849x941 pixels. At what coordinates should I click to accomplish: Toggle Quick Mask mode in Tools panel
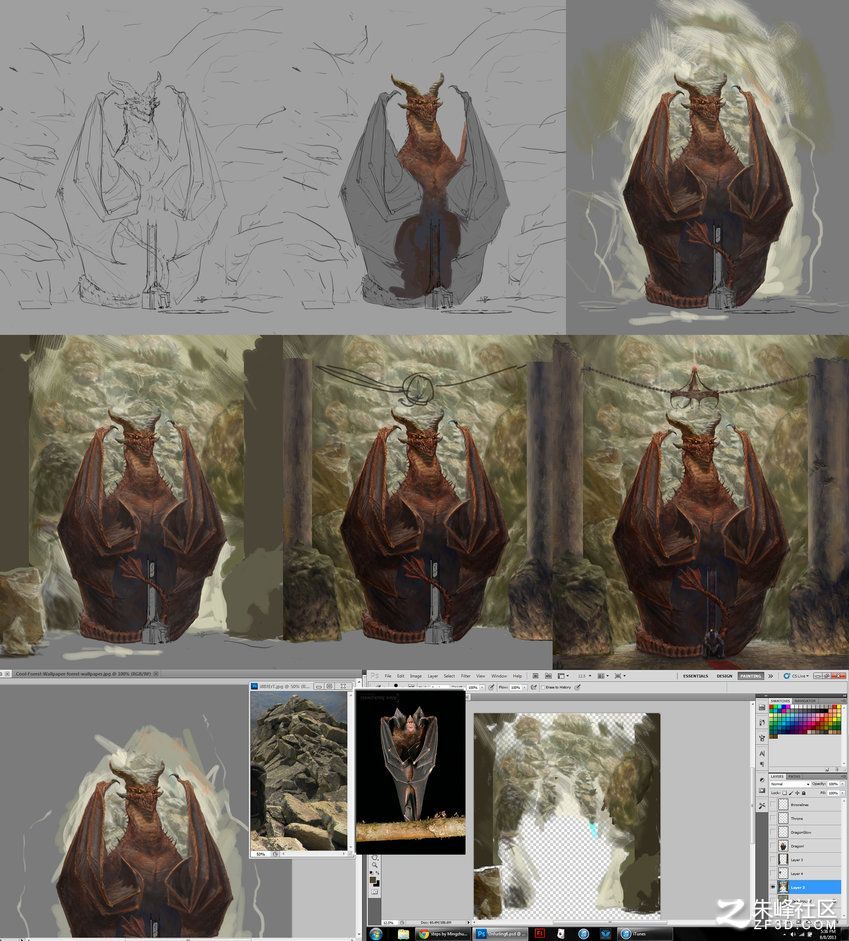tap(376, 892)
